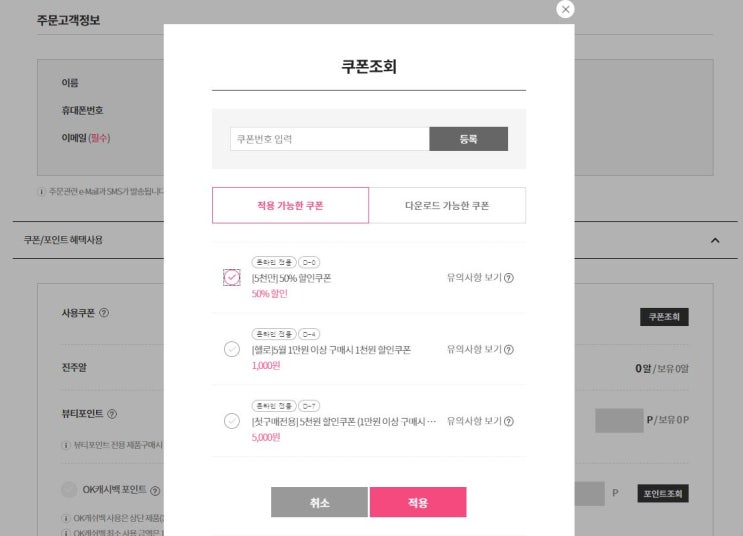
Task: Toggle the OK캐쉬백 포인트 checkbox
Action: [x=69, y=490]
